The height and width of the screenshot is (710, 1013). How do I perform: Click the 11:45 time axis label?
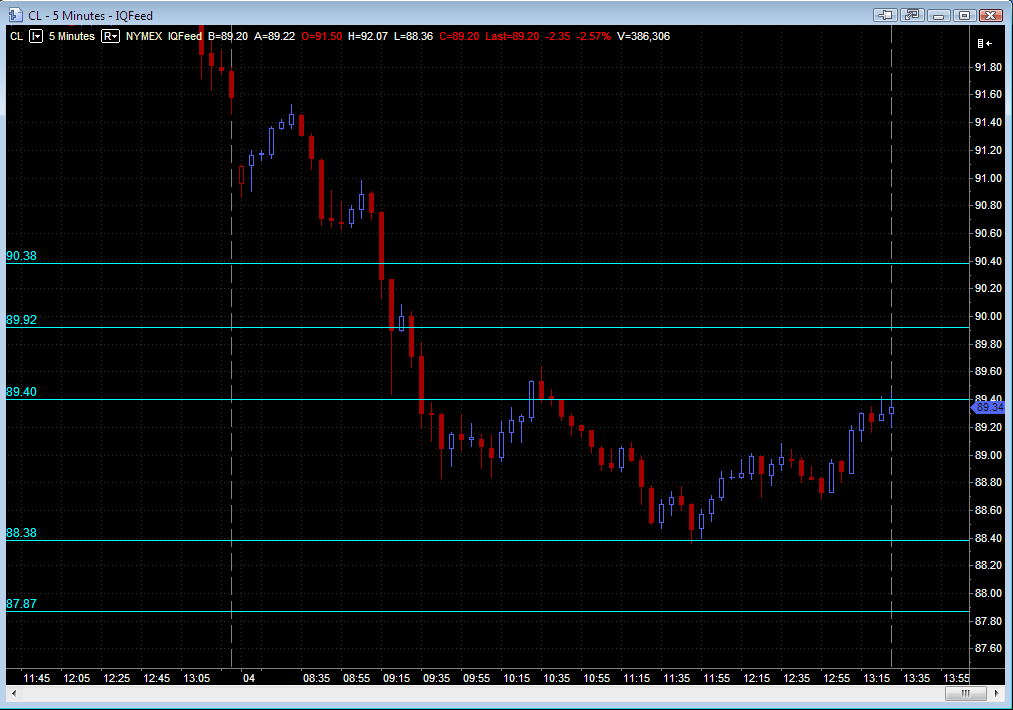[36, 678]
